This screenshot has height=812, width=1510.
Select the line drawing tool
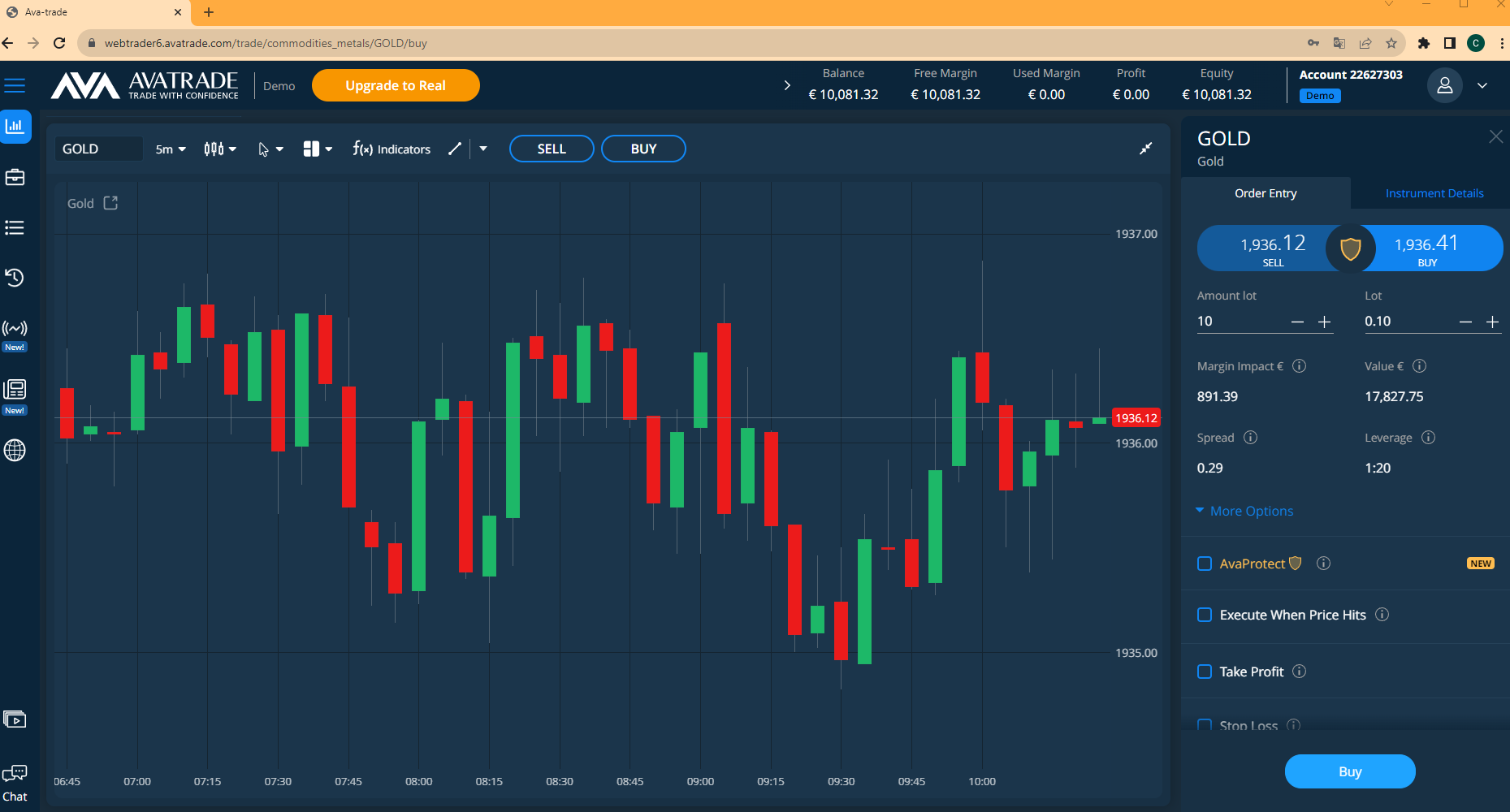(455, 149)
